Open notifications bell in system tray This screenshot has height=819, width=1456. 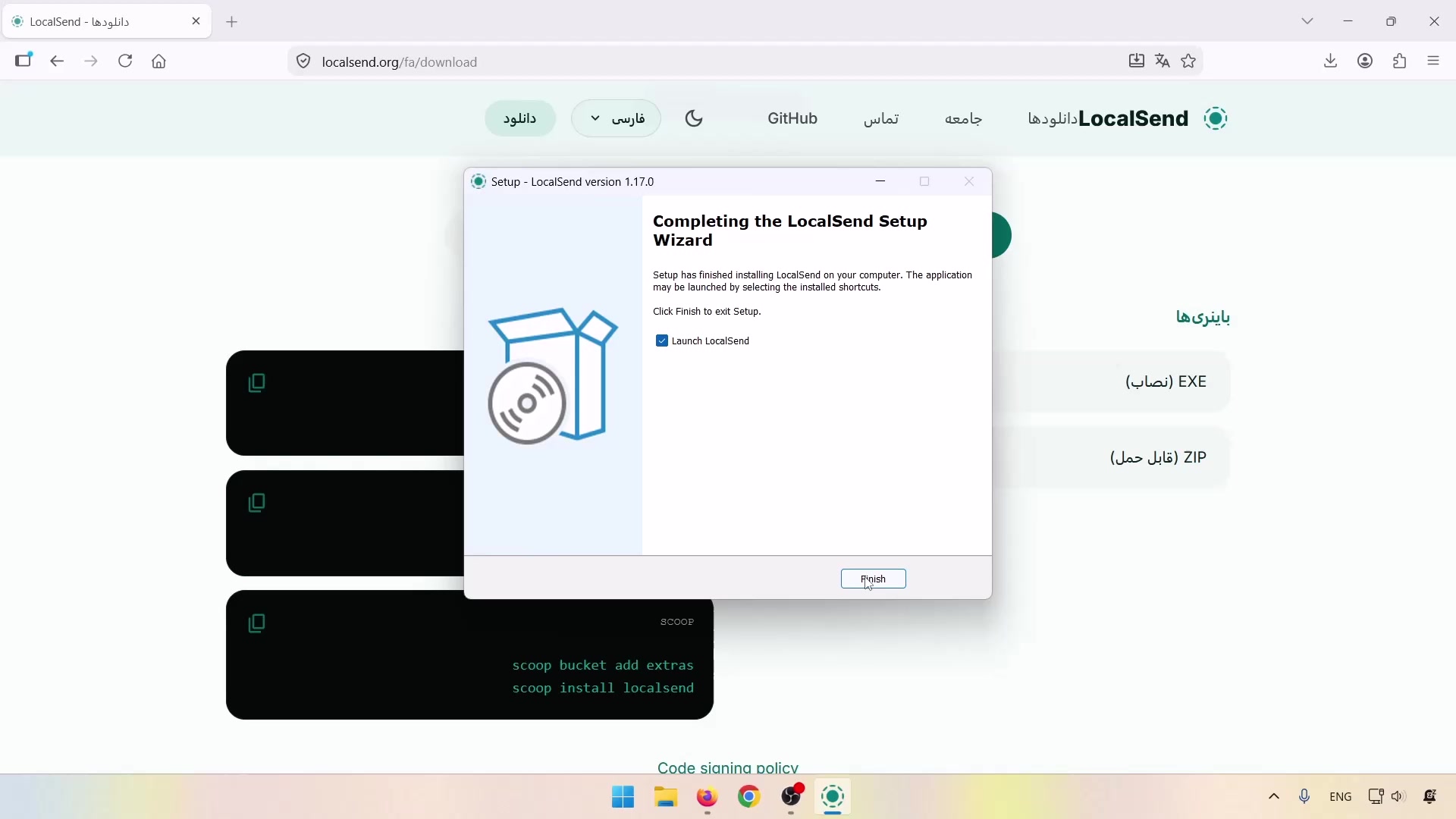click(x=1430, y=796)
